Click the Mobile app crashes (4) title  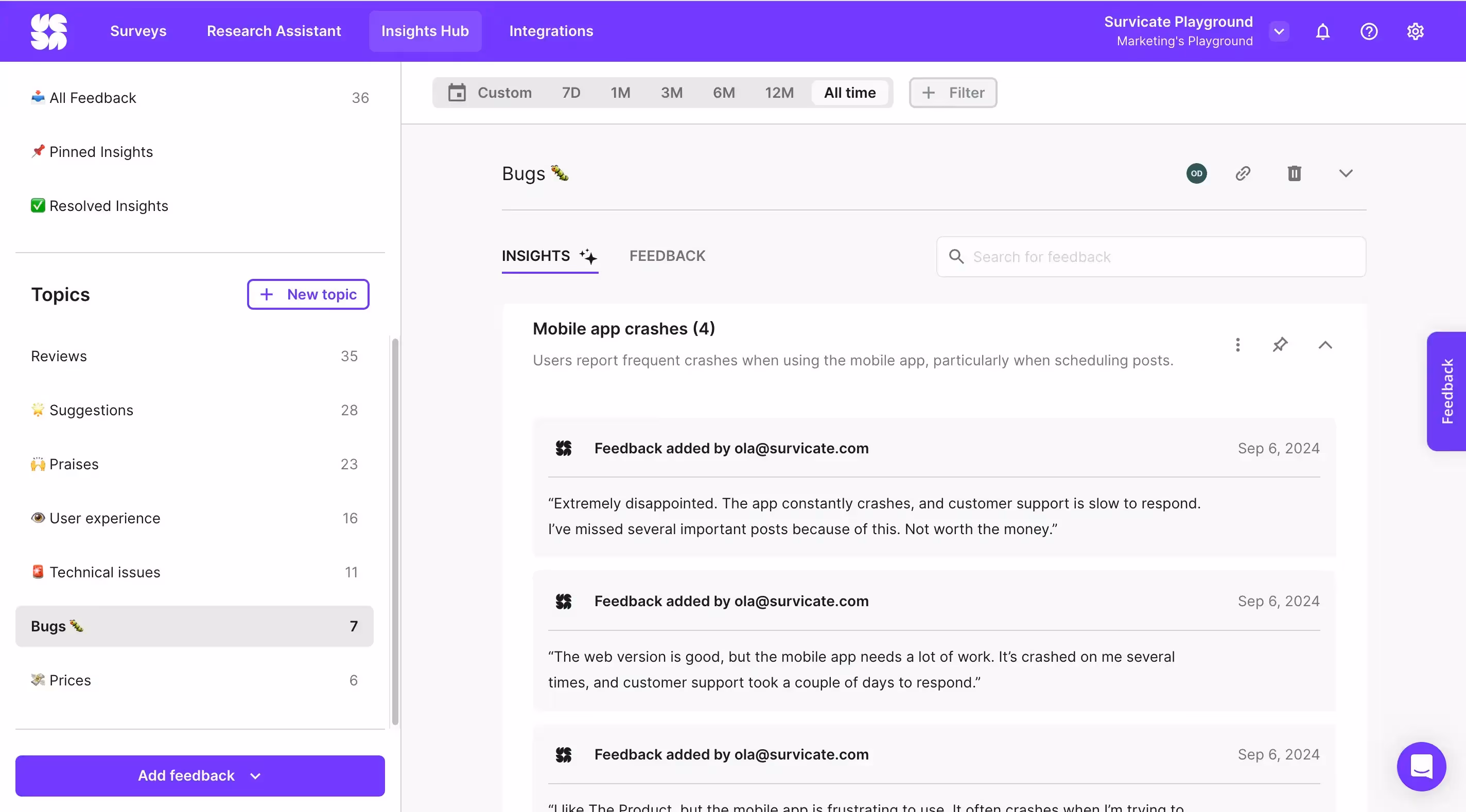[x=624, y=329]
